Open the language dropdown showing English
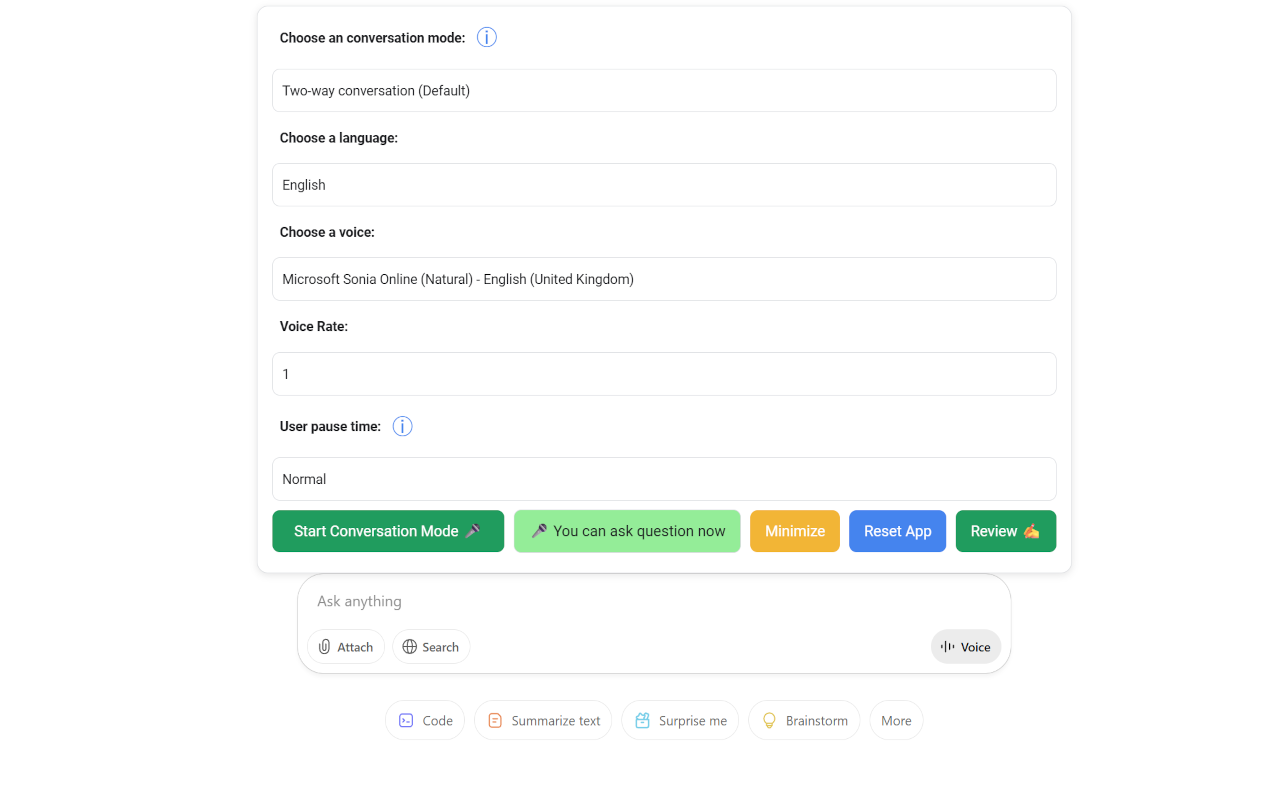 point(664,185)
